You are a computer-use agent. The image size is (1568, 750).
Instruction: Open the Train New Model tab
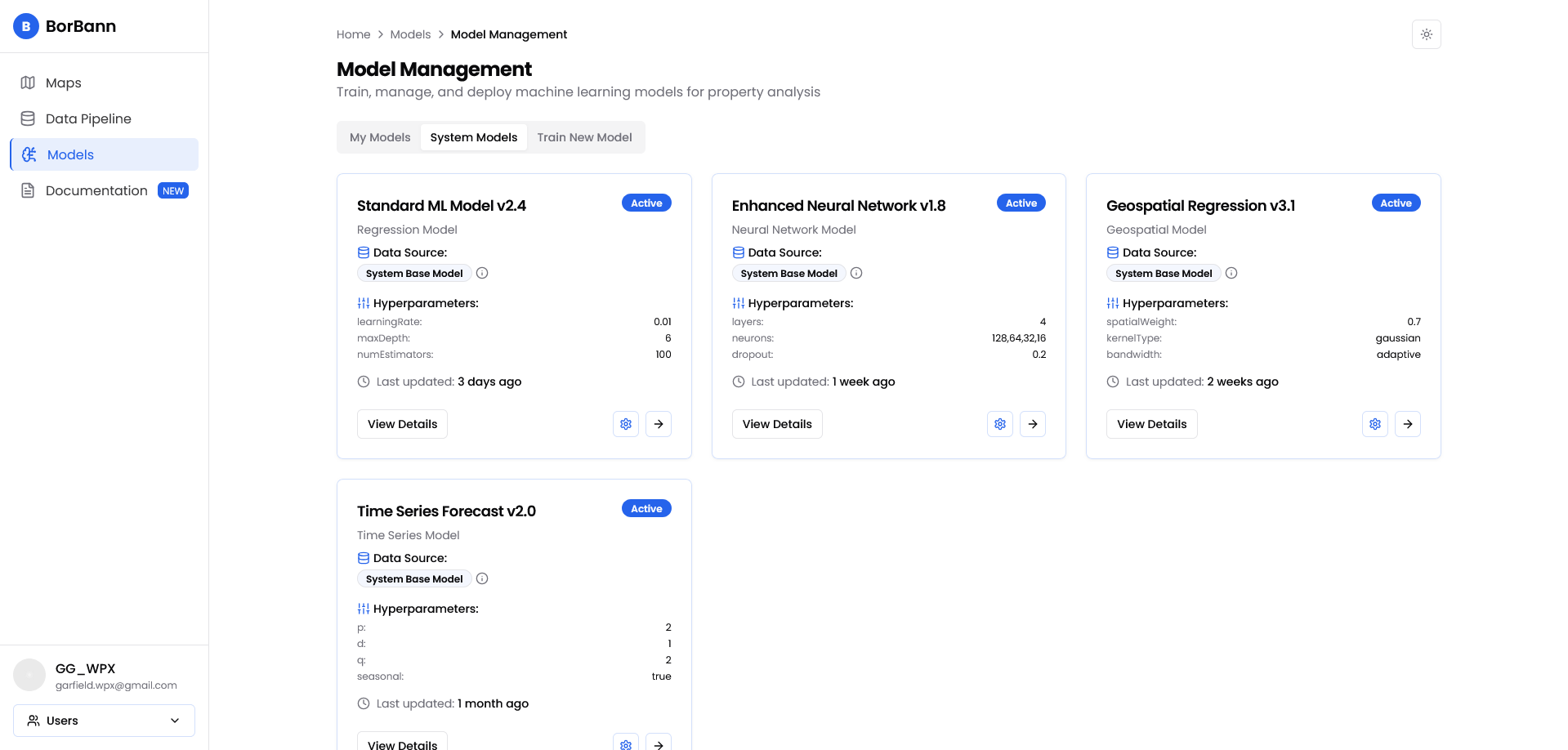tap(584, 137)
